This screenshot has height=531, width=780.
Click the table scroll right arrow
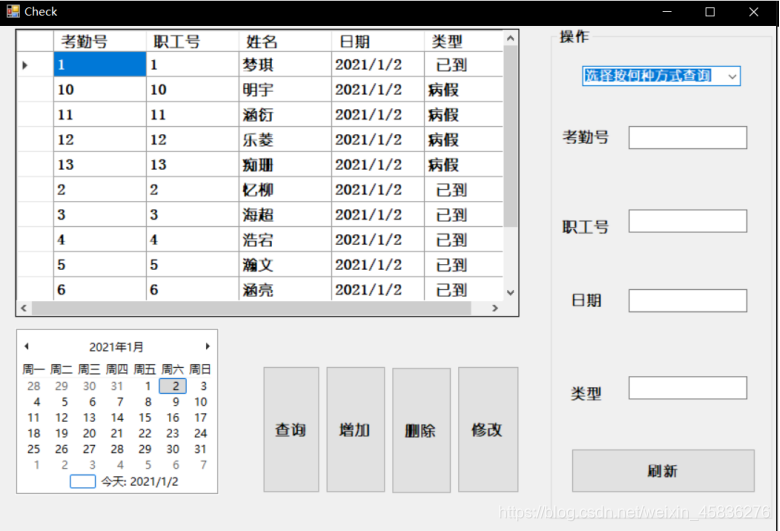(x=495, y=308)
